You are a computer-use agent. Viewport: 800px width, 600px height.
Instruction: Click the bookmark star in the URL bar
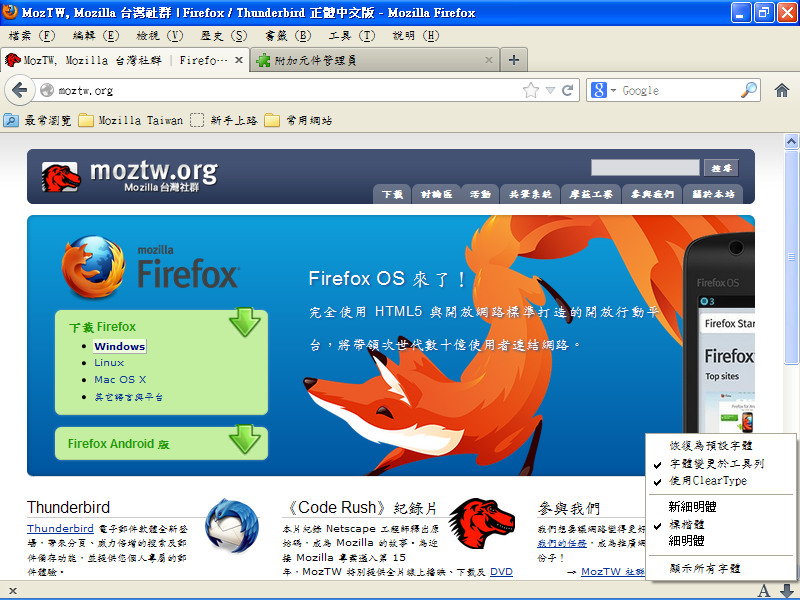click(x=531, y=90)
